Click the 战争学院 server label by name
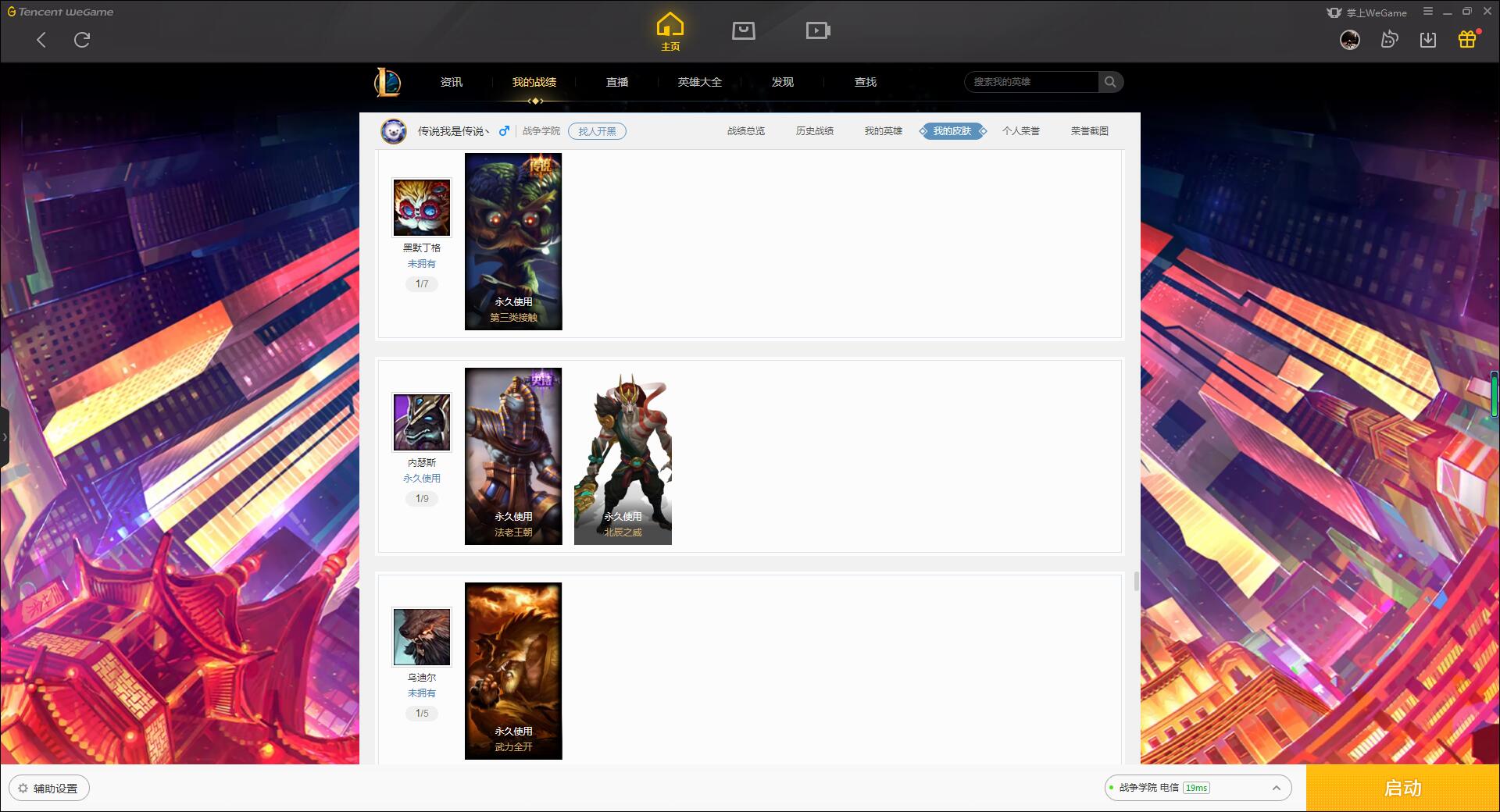This screenshot has width=1500, height=812. [541, 131]
